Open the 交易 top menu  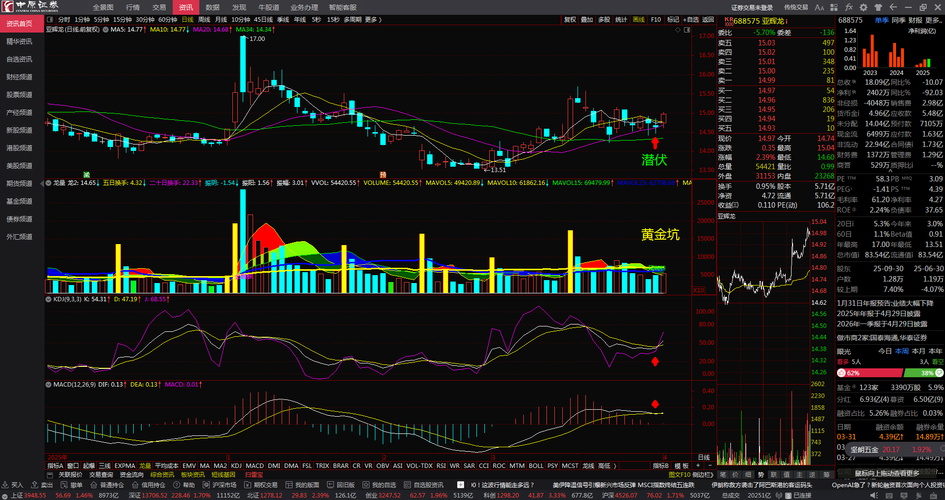point(159,7)
